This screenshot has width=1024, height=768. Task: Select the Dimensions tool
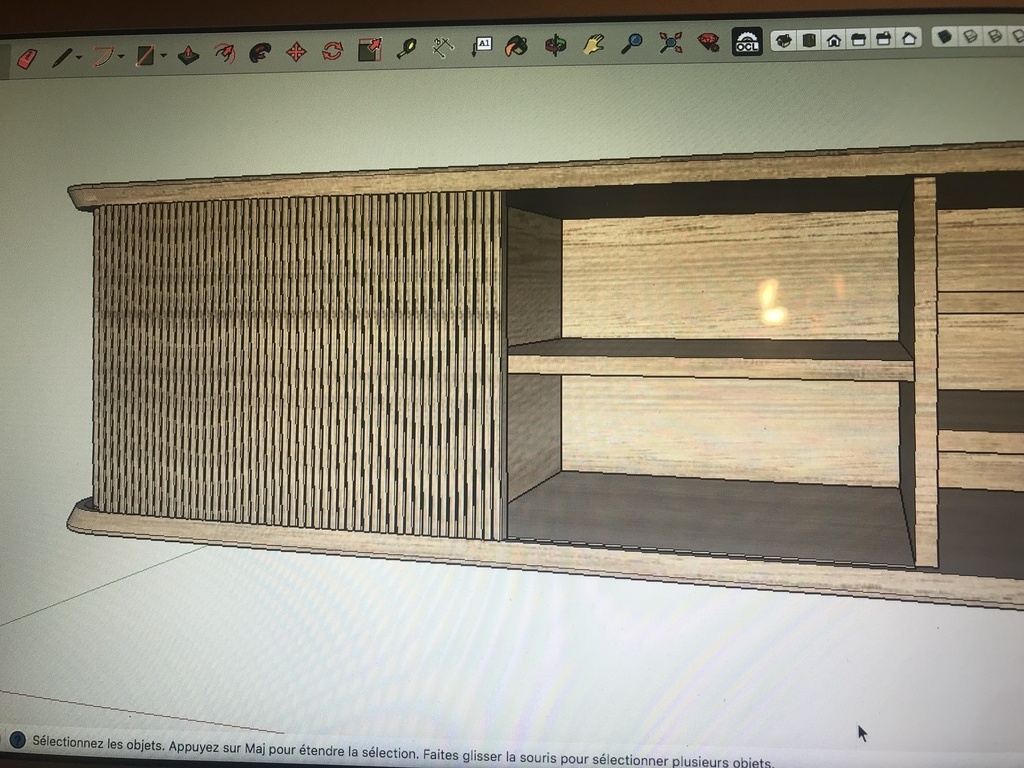coord(443,46)
